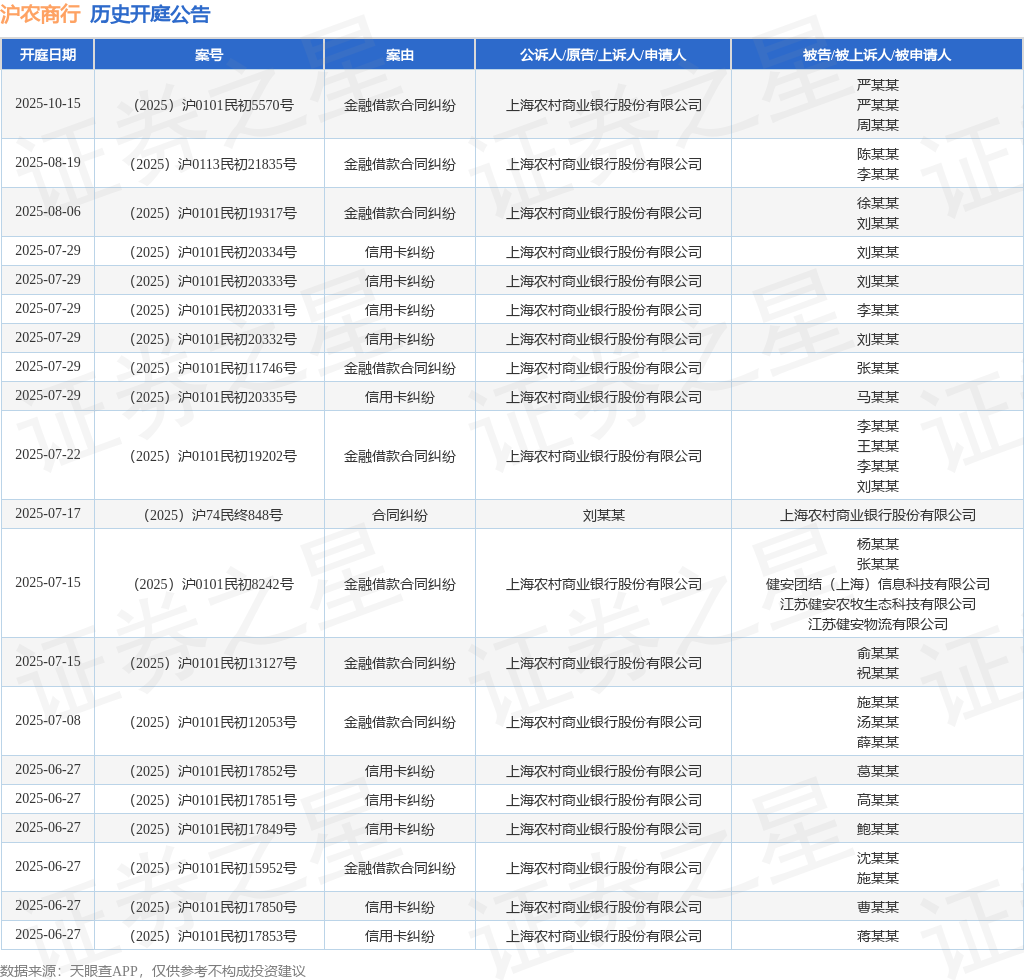Screen dimensions: 1024x980
Task: Select case number (2025)沪0101民初20334号
Action: 214,252
